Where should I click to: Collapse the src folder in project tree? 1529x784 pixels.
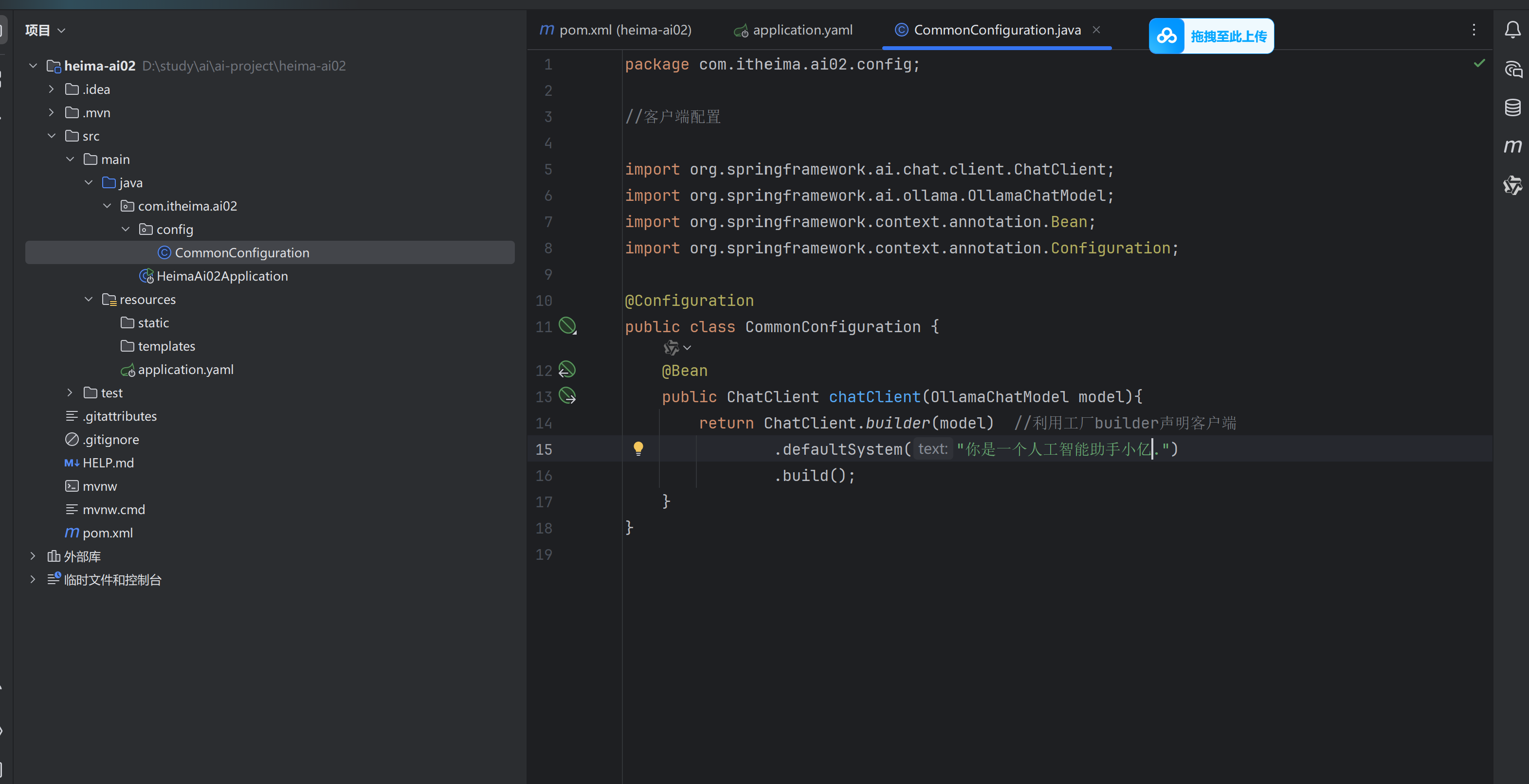(52, 136)
